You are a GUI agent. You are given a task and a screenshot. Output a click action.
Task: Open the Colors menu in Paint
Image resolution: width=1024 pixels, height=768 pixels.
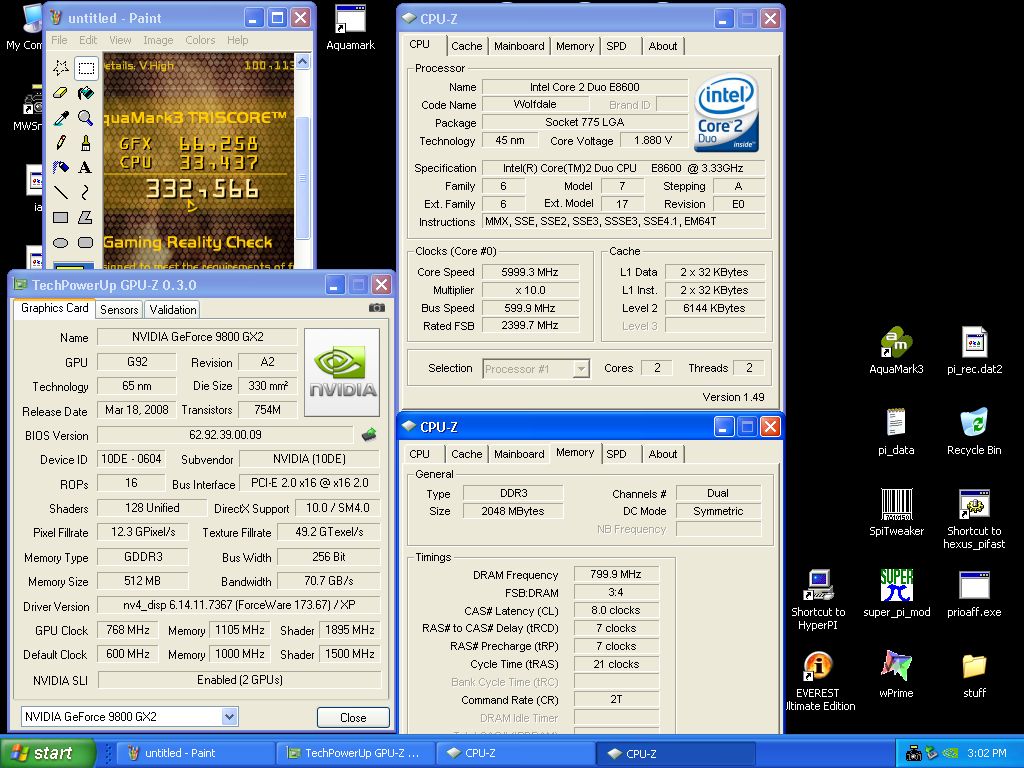pos(200,40)
